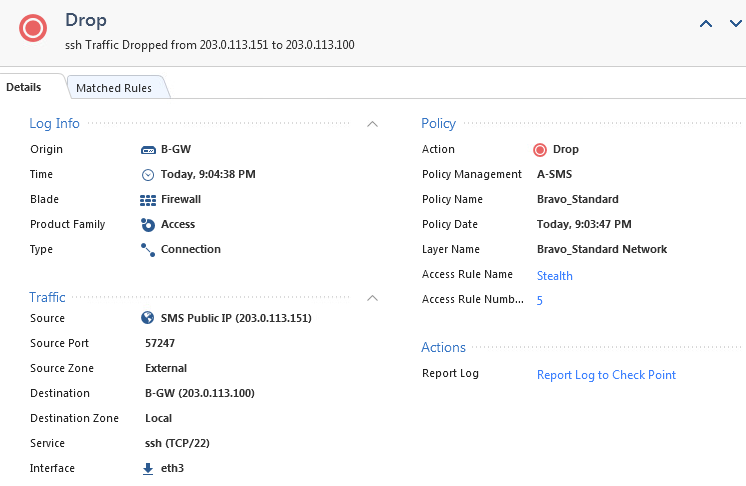Collapse the Traffic section
Viewport: 746px width, 486px height.
pyautogui.click(x=373, y=298)
